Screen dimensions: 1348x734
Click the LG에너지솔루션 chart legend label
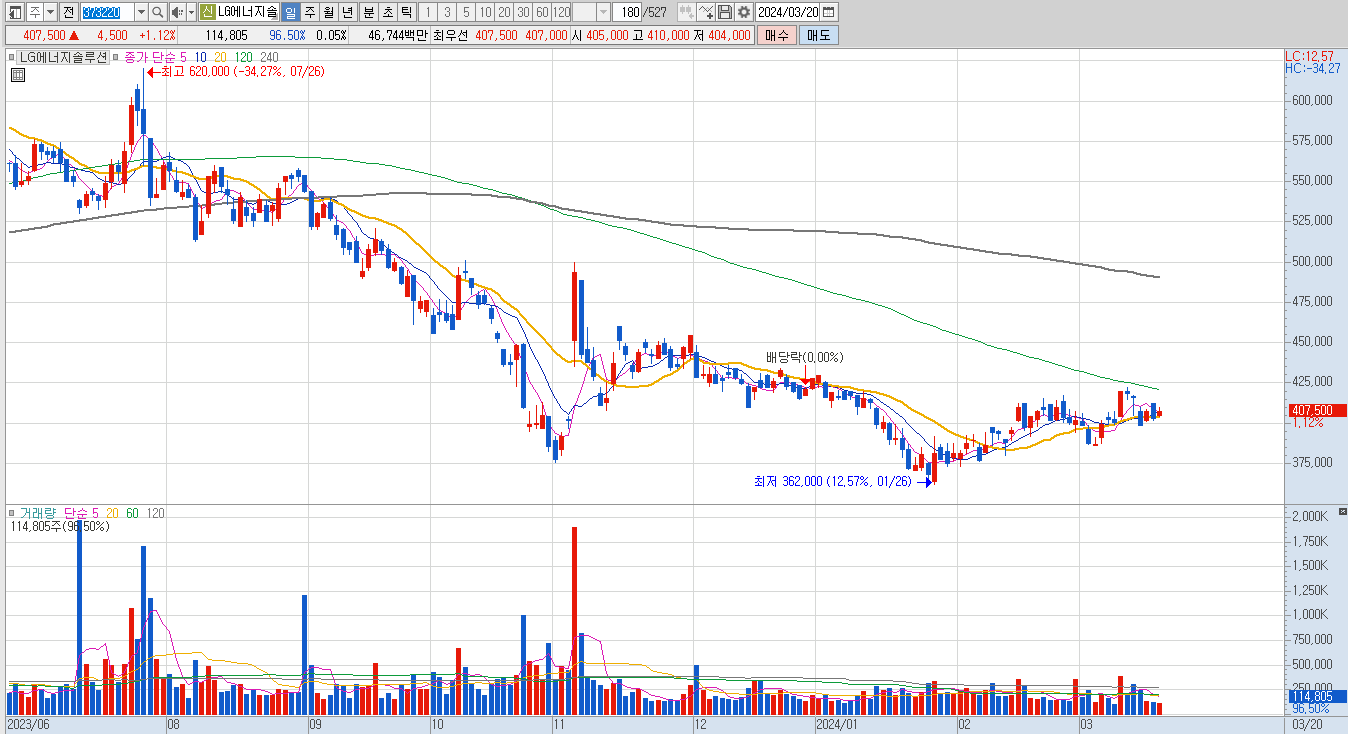point(62,57)
